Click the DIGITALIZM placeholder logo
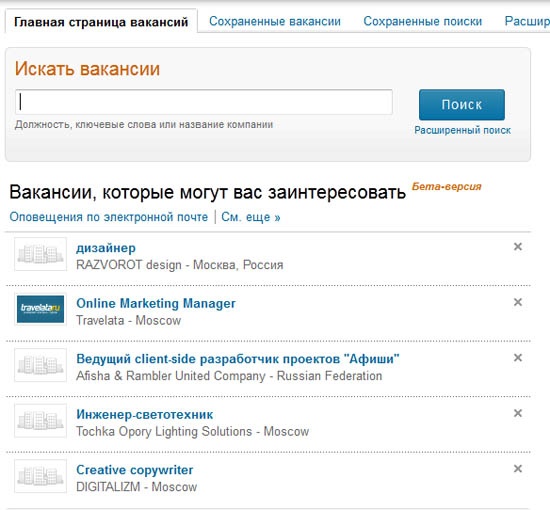The width and height of the screenshot is (550, 510). click(x=40, y=476)
